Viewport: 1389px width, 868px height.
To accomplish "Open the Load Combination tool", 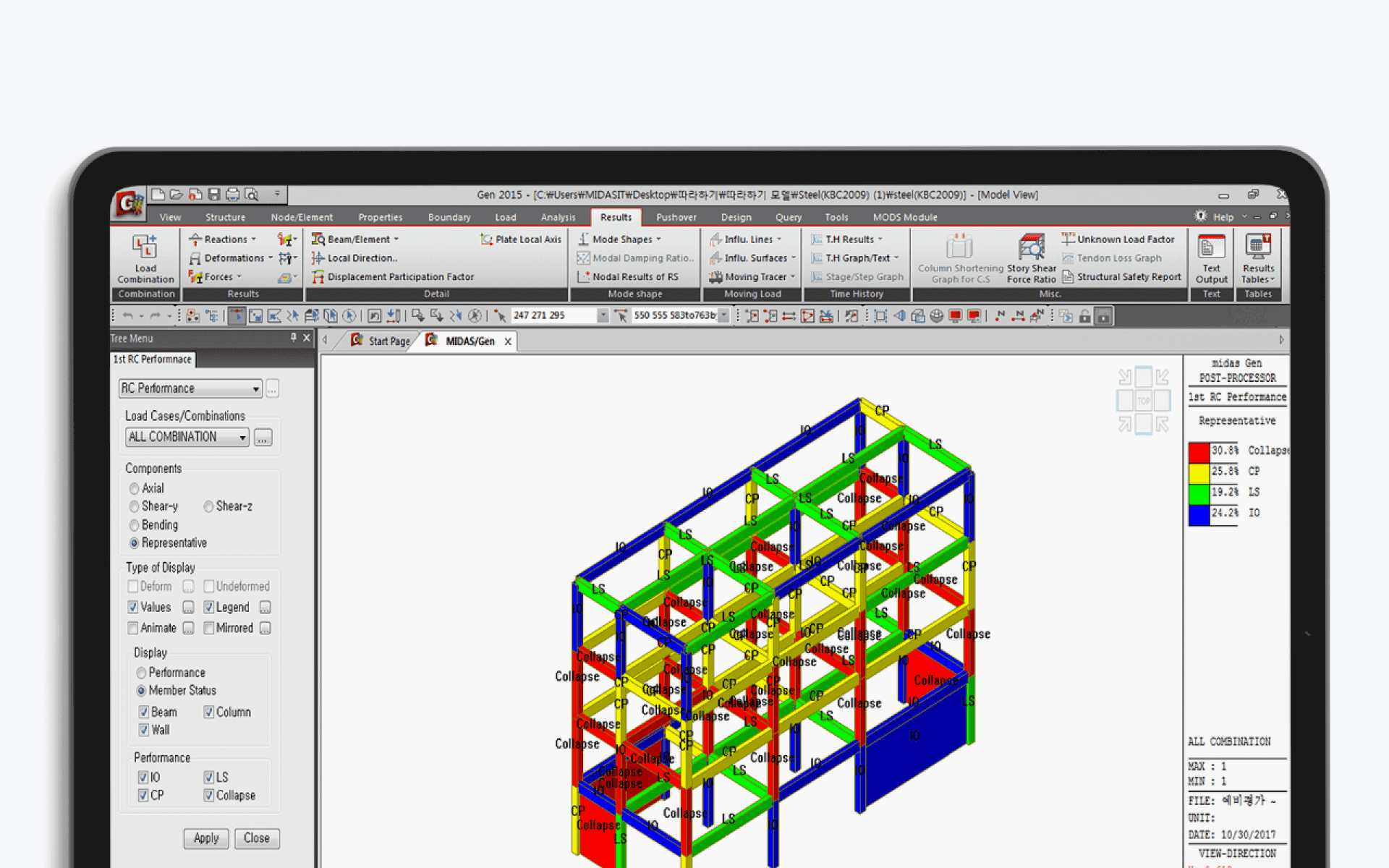I will coord(145,258).
